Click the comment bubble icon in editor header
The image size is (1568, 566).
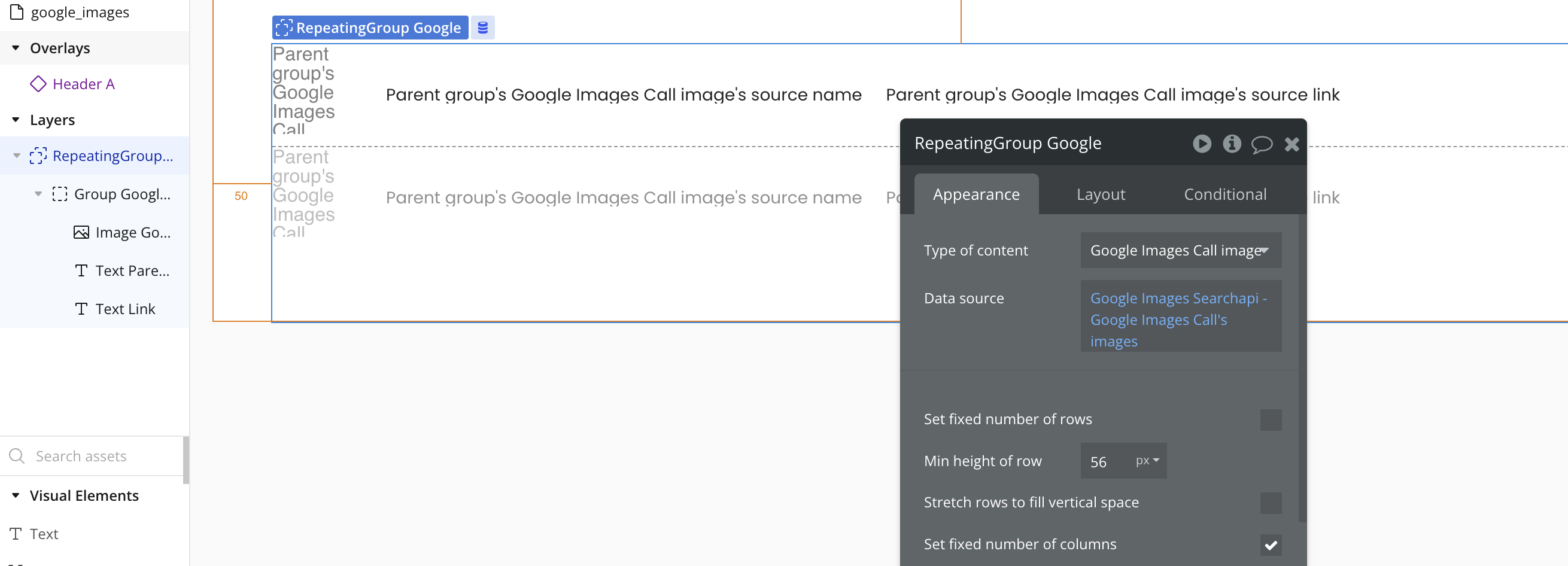pyautogui.click(x=1261, y=144)
